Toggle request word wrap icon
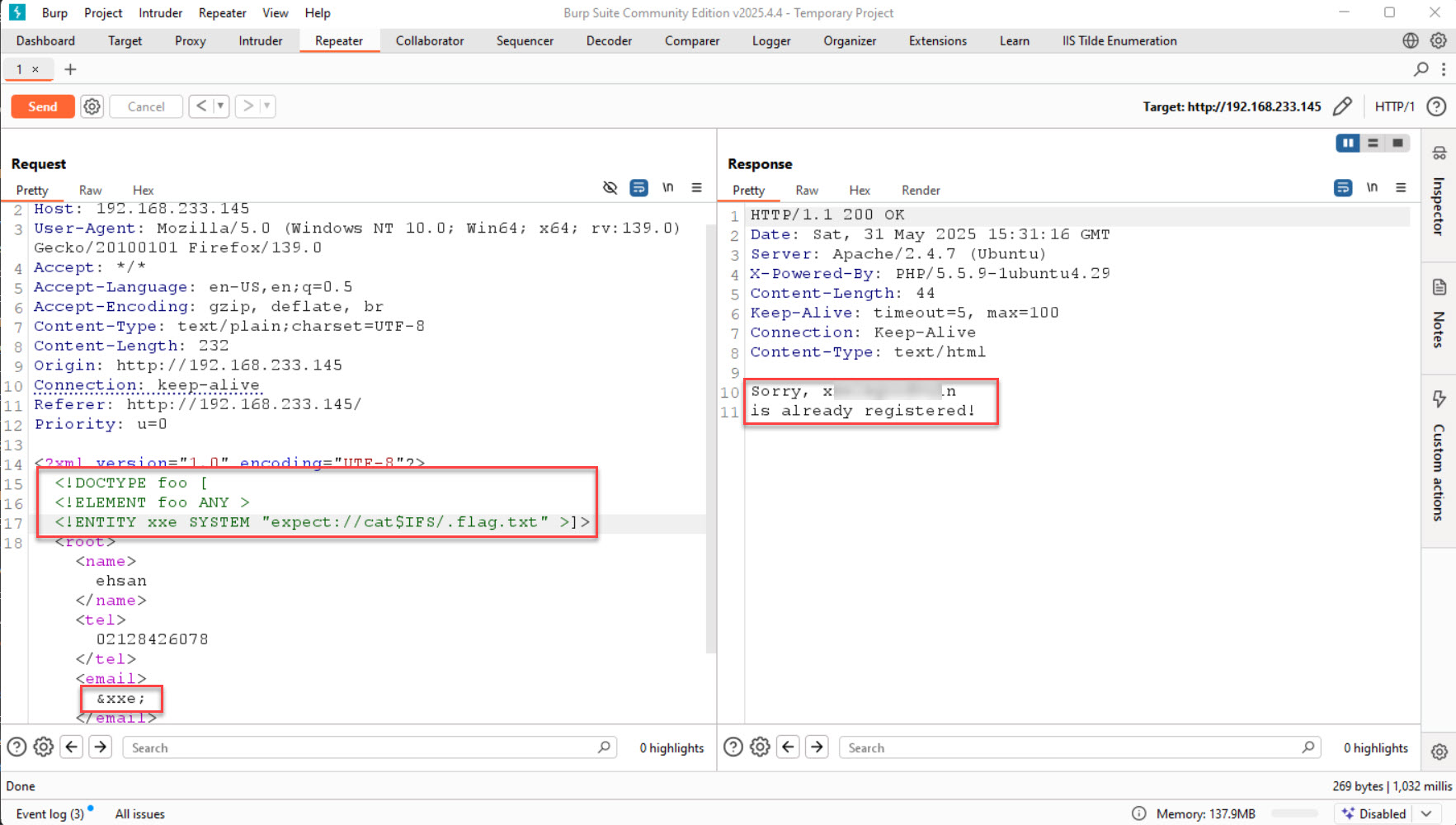The width and height of the screenshot is (1456, 825). (x=638, y=188)
